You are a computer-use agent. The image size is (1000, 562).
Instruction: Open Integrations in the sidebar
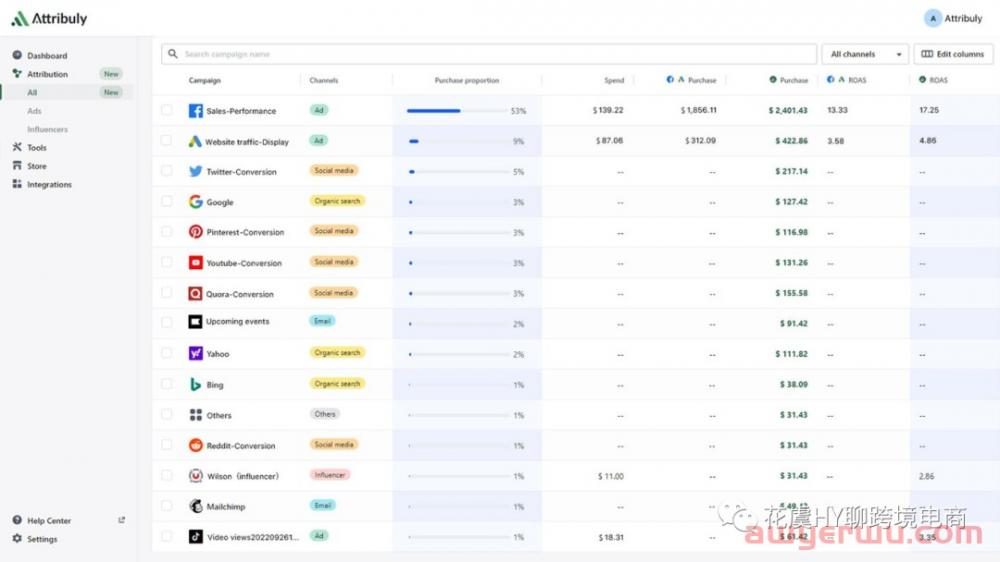49,184
